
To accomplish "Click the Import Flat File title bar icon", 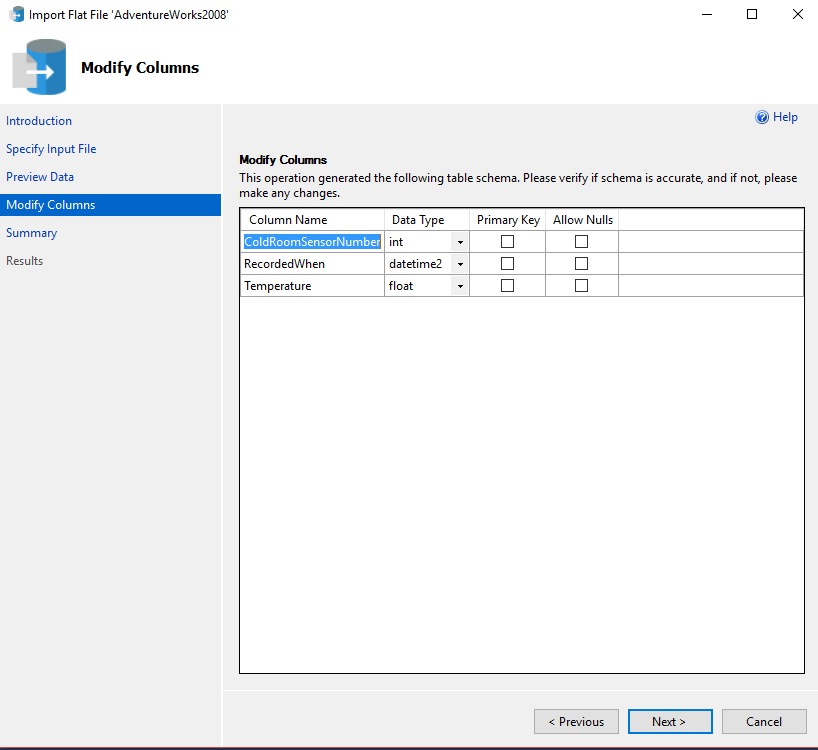I will click(16, 15).
